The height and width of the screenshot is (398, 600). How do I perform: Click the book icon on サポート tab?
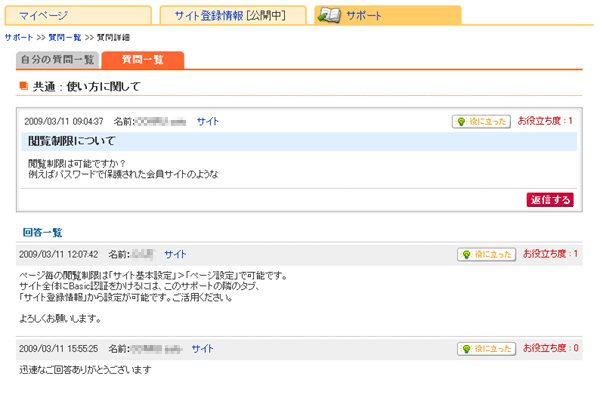click(329, 15)
